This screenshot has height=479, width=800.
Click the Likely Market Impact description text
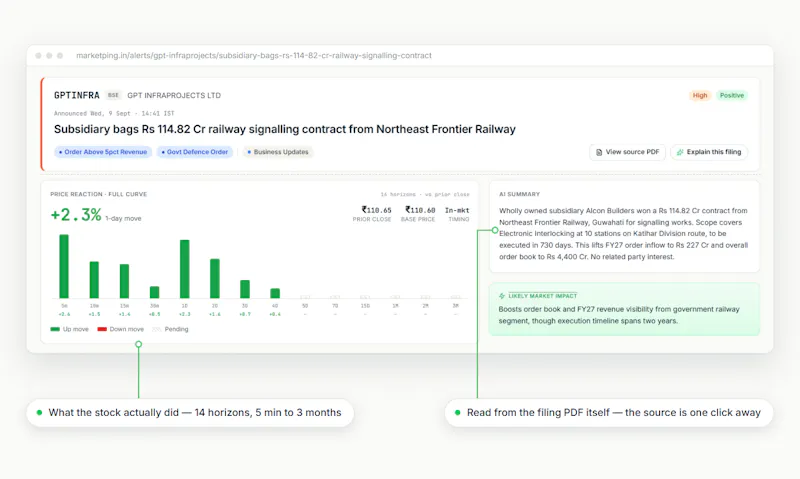click(619, 315)
